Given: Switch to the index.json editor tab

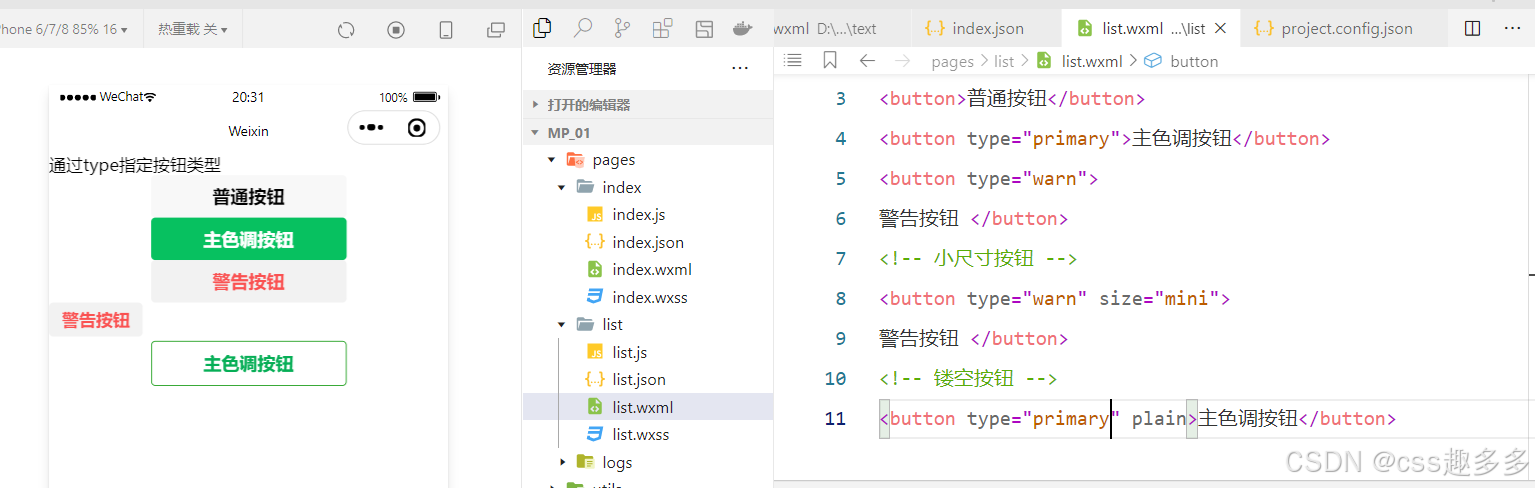Looking at the screenshot, I should click(x=974, y=28).
